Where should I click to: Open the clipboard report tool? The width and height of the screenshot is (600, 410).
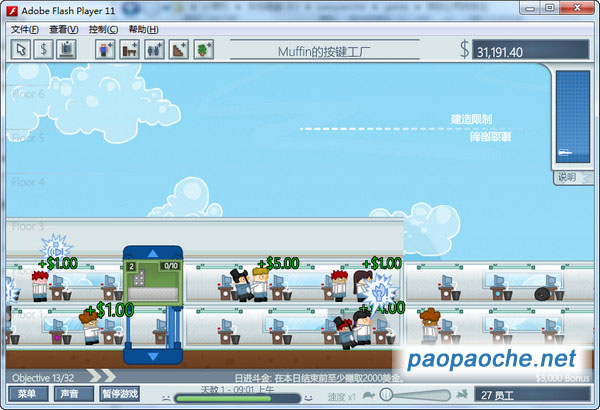tap(67, 49)
